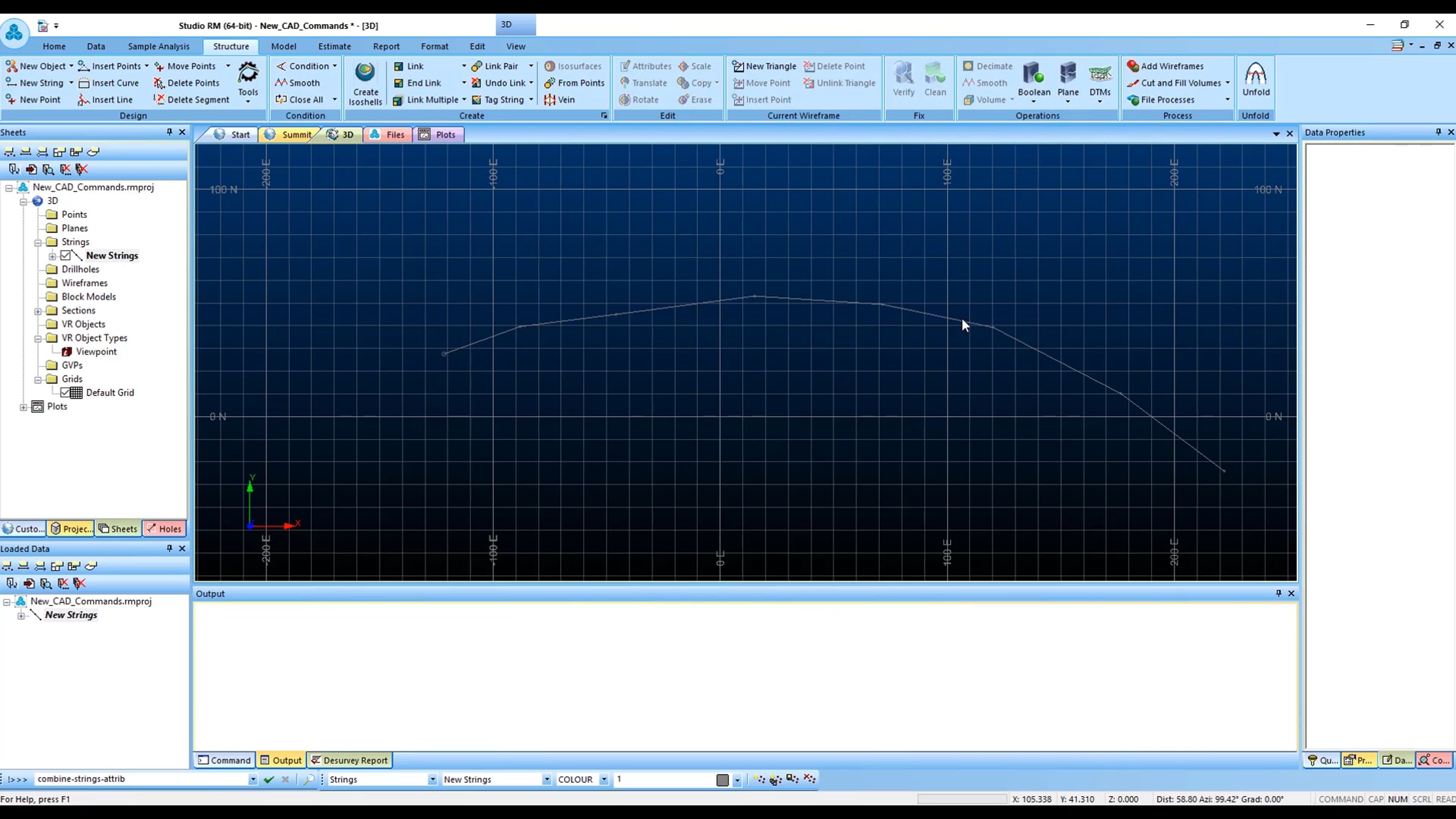Expand the Sections folder in Sheets tree
This screenshot has width=1456, height=819.
pyautogui.click(x=38, y=311)
